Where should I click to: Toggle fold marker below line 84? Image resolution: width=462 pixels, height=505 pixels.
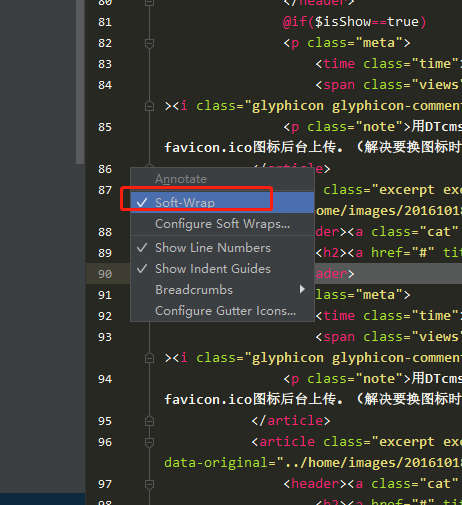point(149,106)
